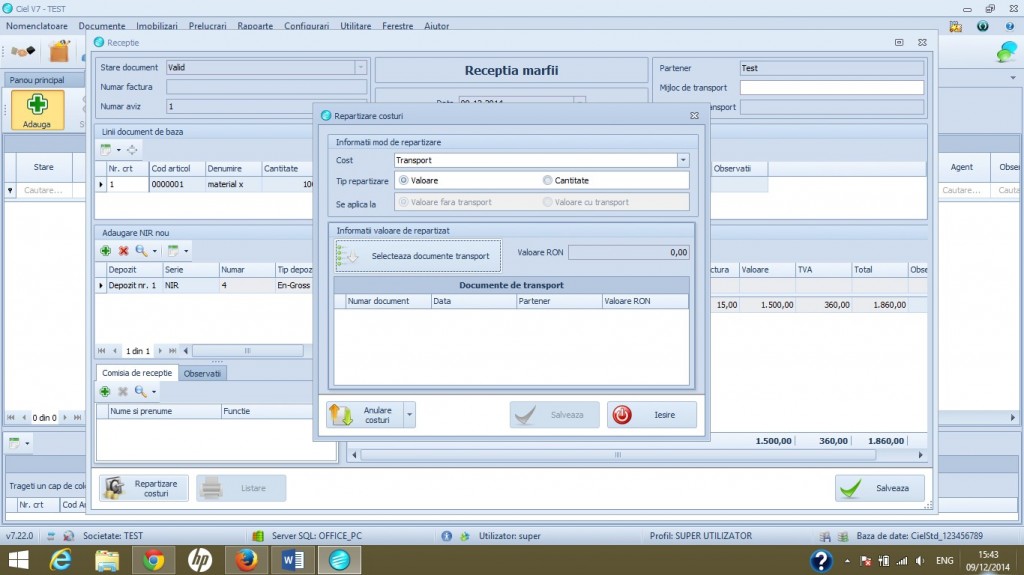Click magnifier search icon in NIR toolbar
This screenshot has width=1024, height=575.
point(141,250)
